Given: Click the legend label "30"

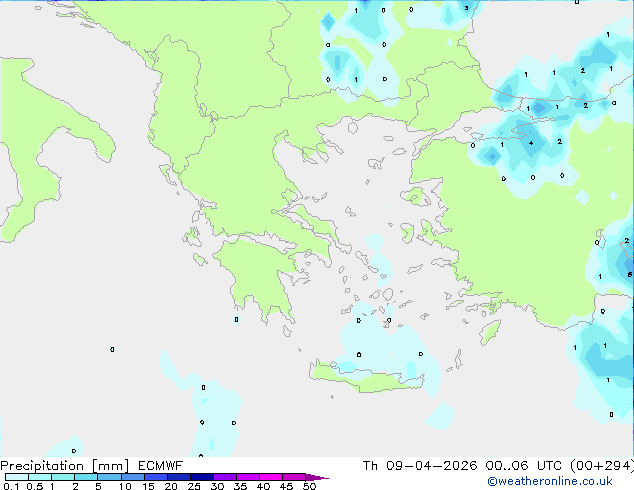Looking at the screenshot, I should [217, 486].
